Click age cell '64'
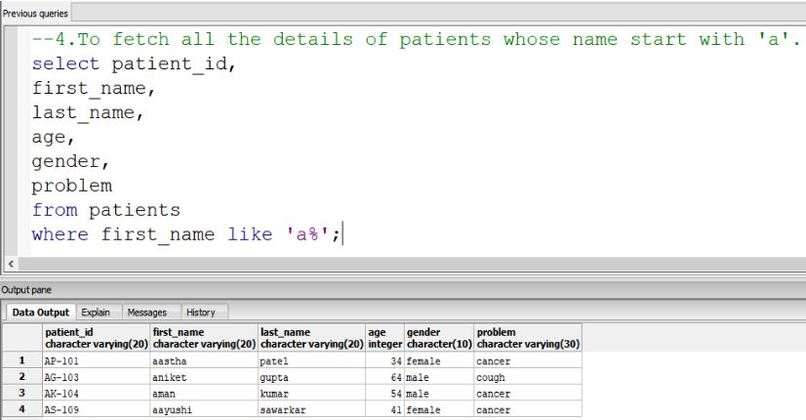The image size is (806, 420). click(x=384, y=377)
